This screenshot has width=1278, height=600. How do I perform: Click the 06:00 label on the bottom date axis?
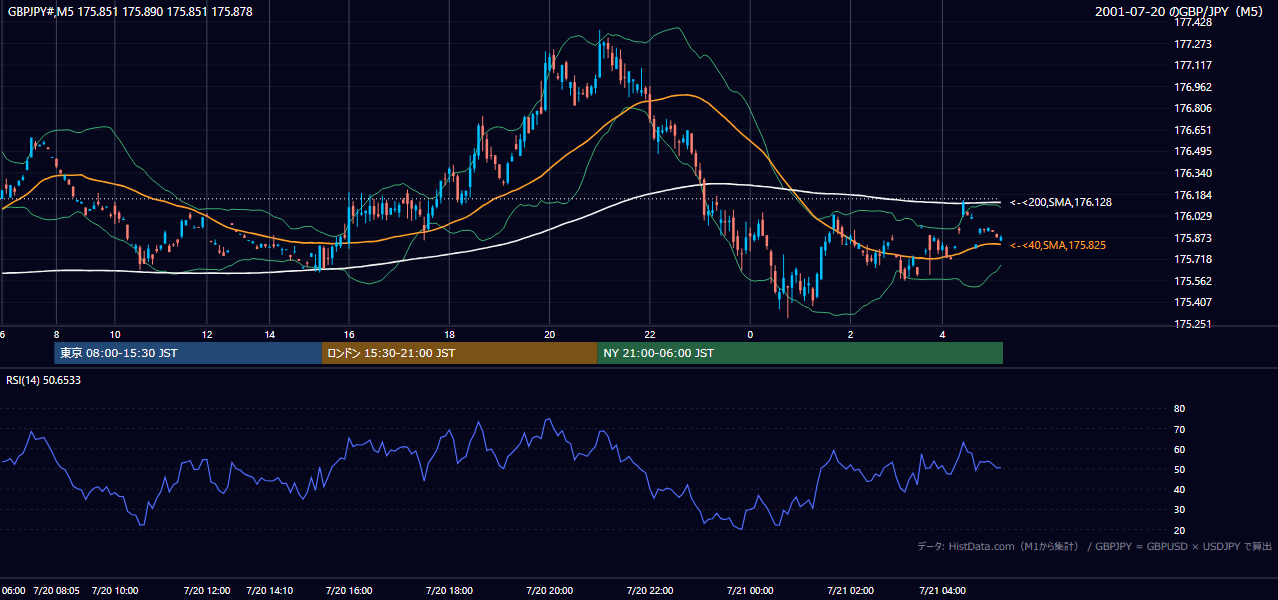coord(13,590)
